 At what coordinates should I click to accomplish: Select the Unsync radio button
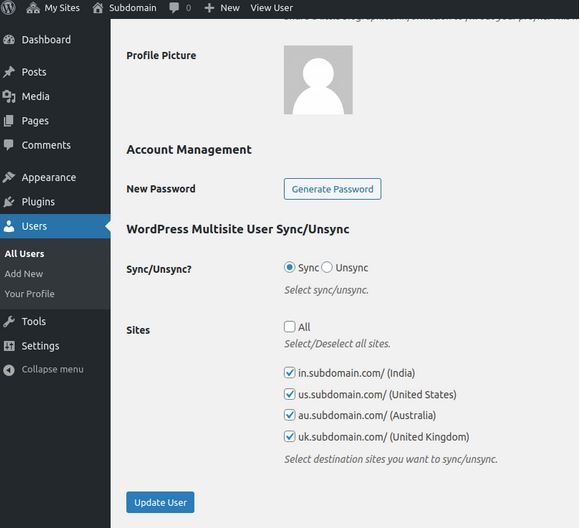pyautogui.click(x=327, y=267)
